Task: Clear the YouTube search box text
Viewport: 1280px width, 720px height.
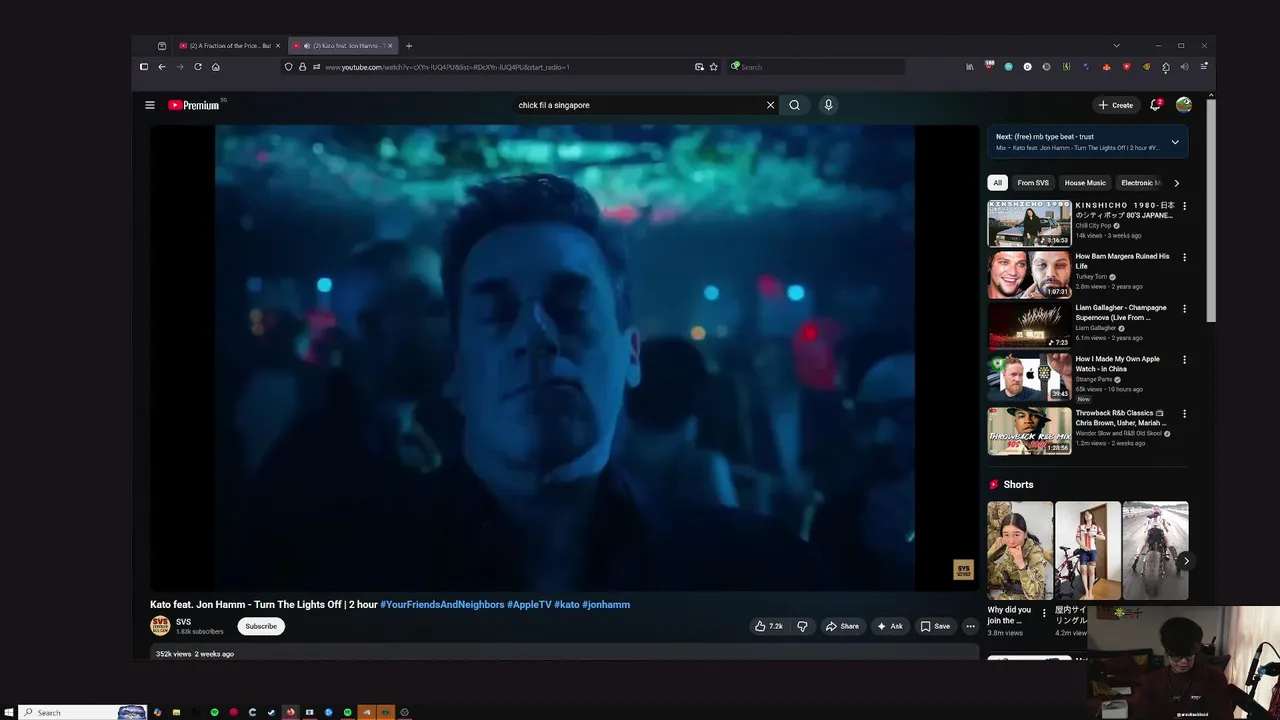Action: [x=770, y=105]
